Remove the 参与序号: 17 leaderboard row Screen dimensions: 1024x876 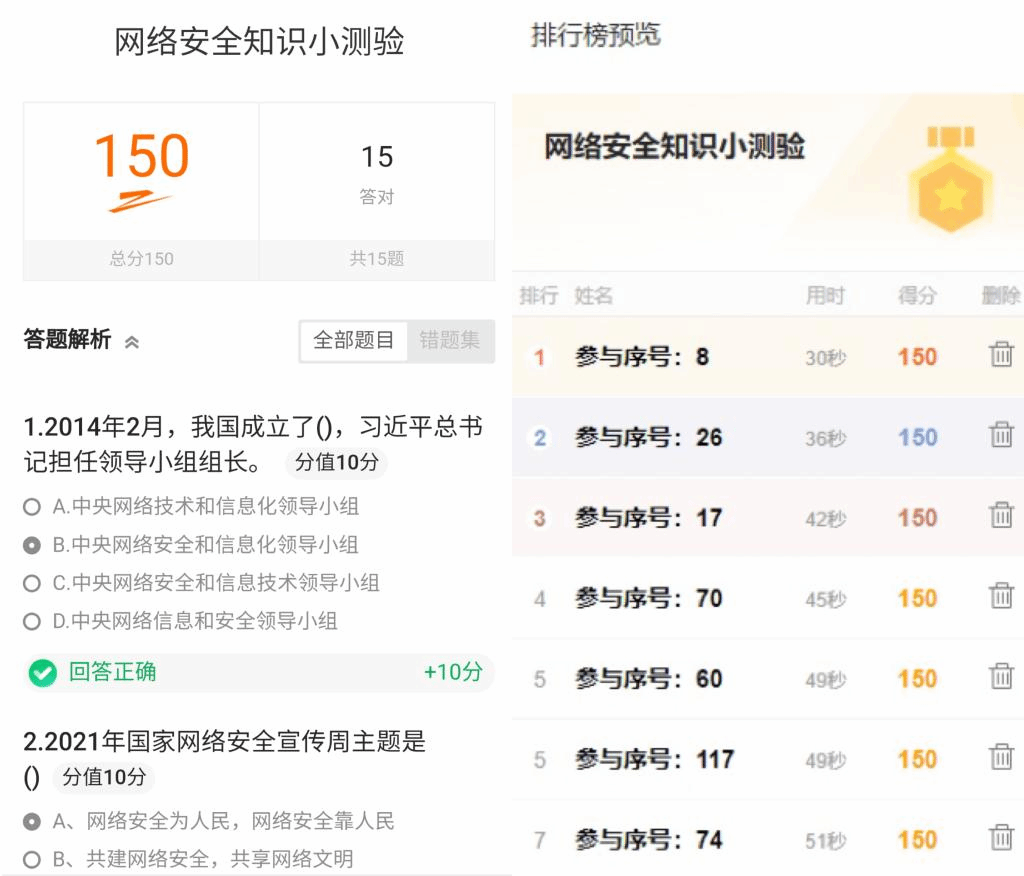pyautogui.click(x=1001, y=516)
